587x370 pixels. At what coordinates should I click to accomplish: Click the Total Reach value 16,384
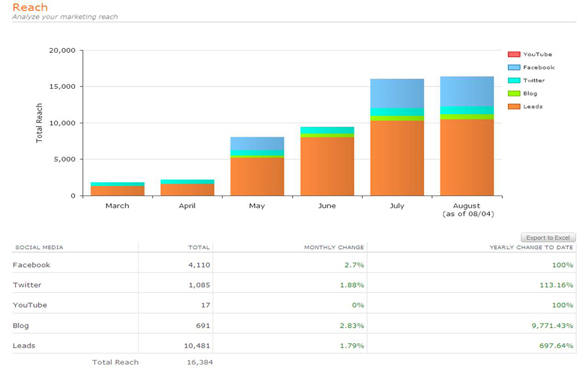200,363
